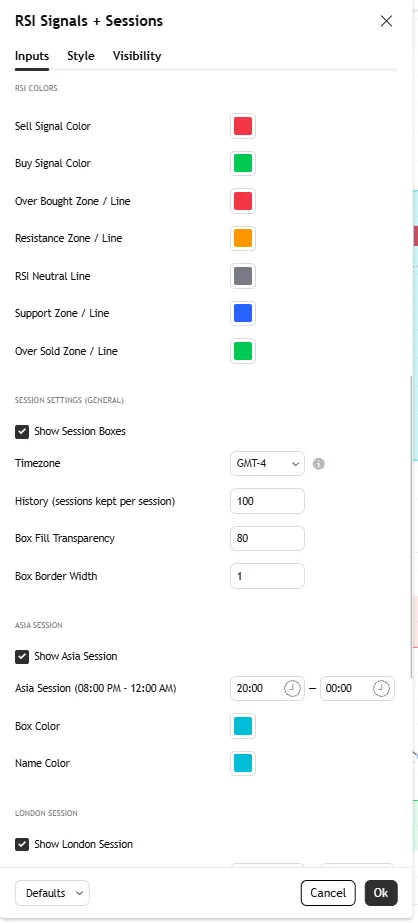Change Asia session Name Color swatch
Viewport: 418px width, 923px height.
[x=243, y=763]
